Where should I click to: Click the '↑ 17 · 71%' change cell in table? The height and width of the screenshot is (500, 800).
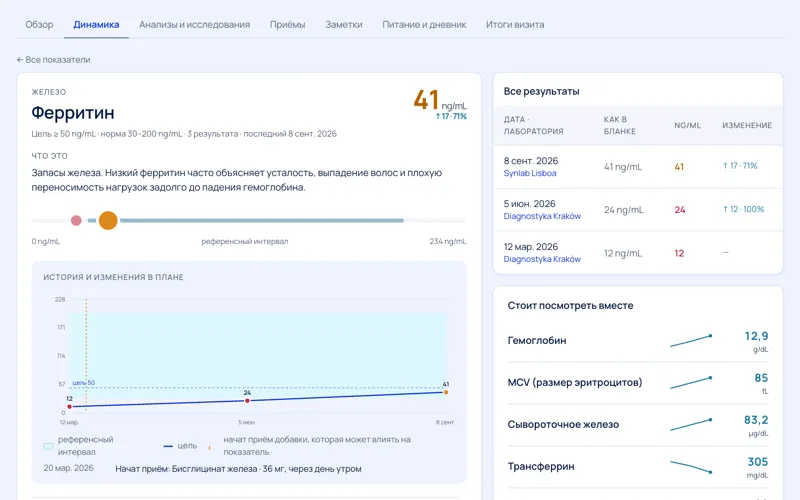pos(740,166)
